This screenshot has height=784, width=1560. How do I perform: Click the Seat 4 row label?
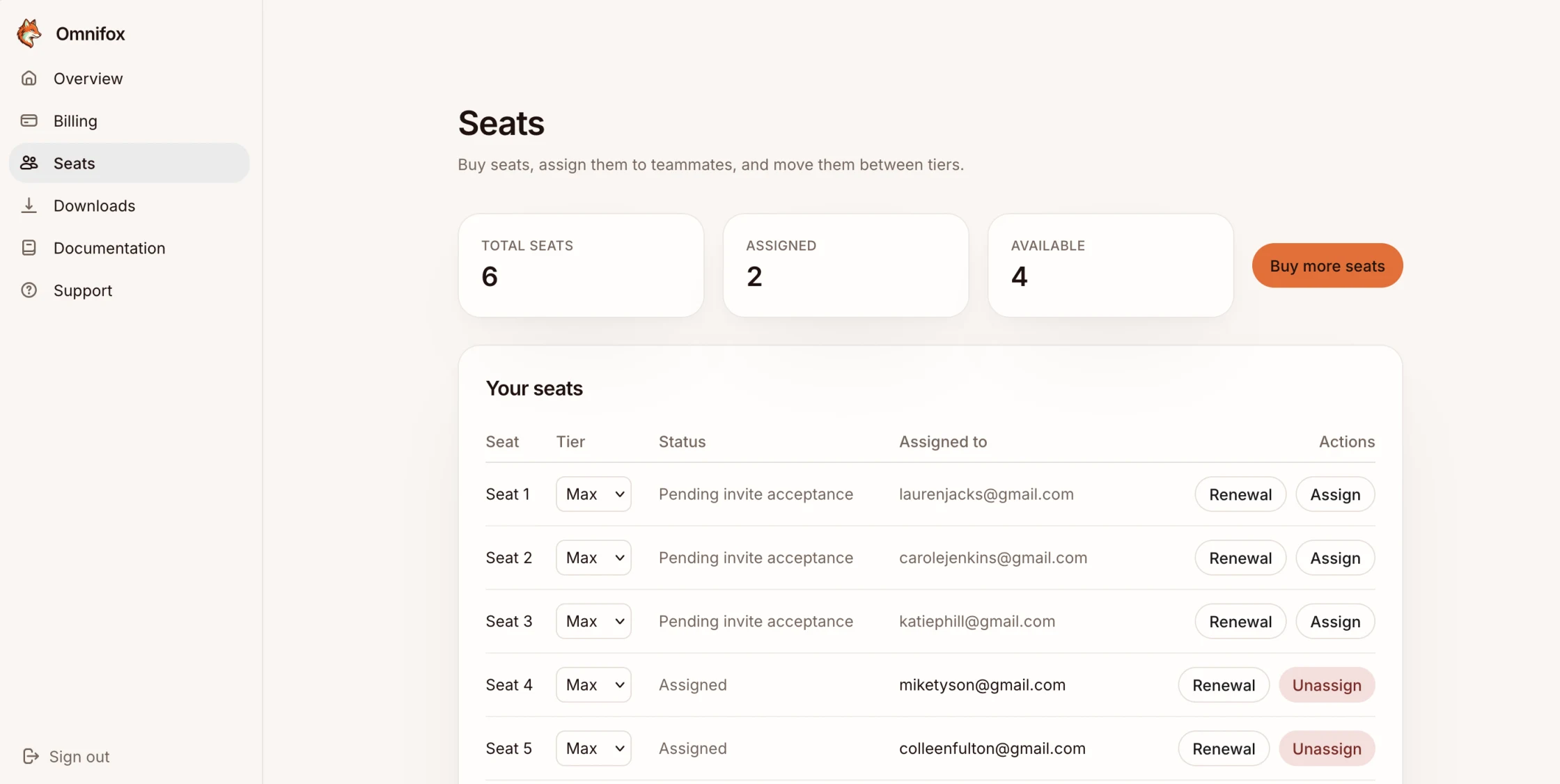click(508, 684)
